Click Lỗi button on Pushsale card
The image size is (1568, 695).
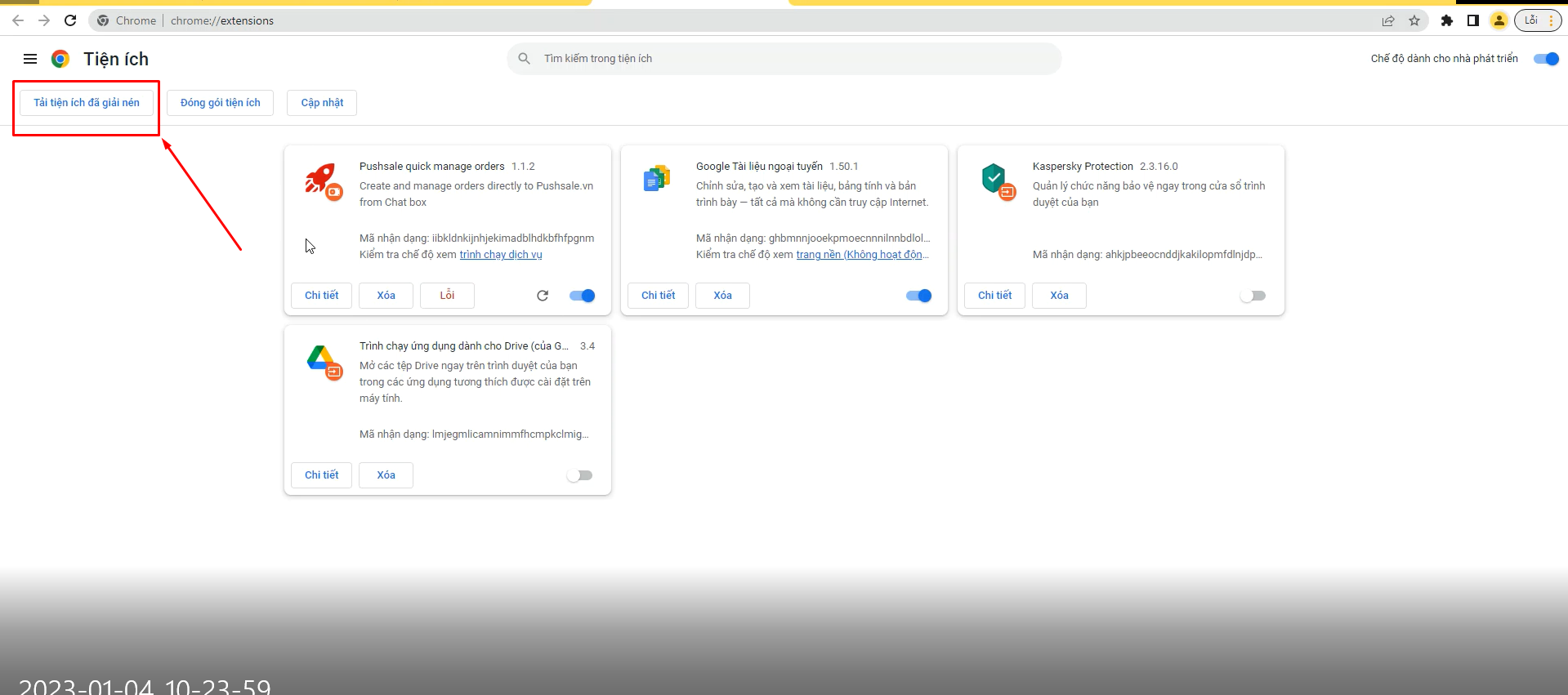pyautogui.click(x=447, y=296)
